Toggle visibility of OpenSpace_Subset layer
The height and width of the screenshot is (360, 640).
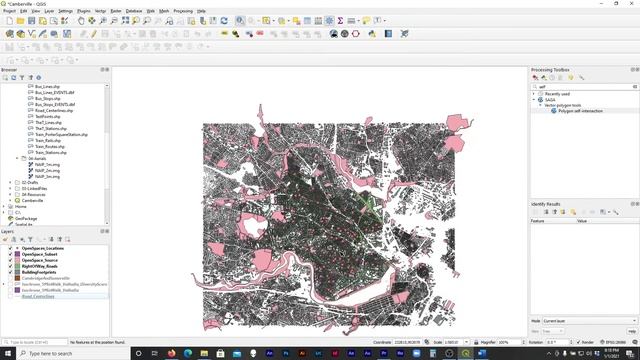11,254
